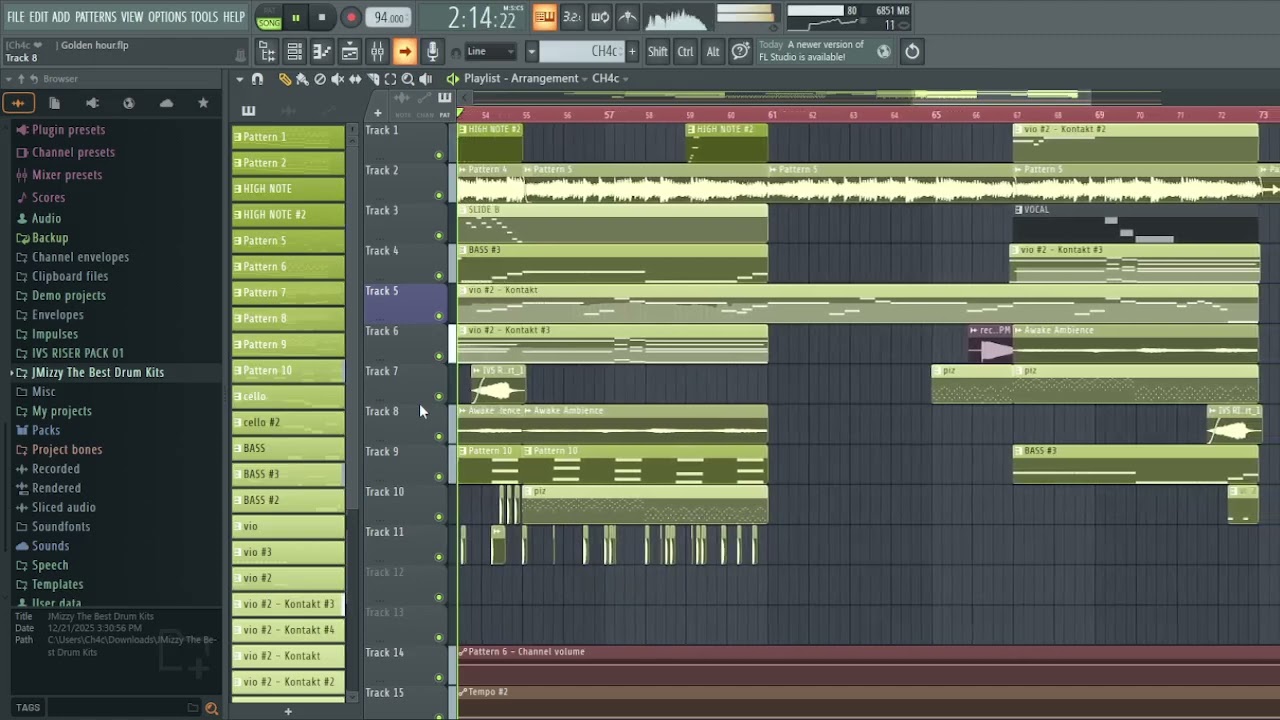The image size is (1280, 720).
Task: Click the red record button
Action: click(351, 17)
